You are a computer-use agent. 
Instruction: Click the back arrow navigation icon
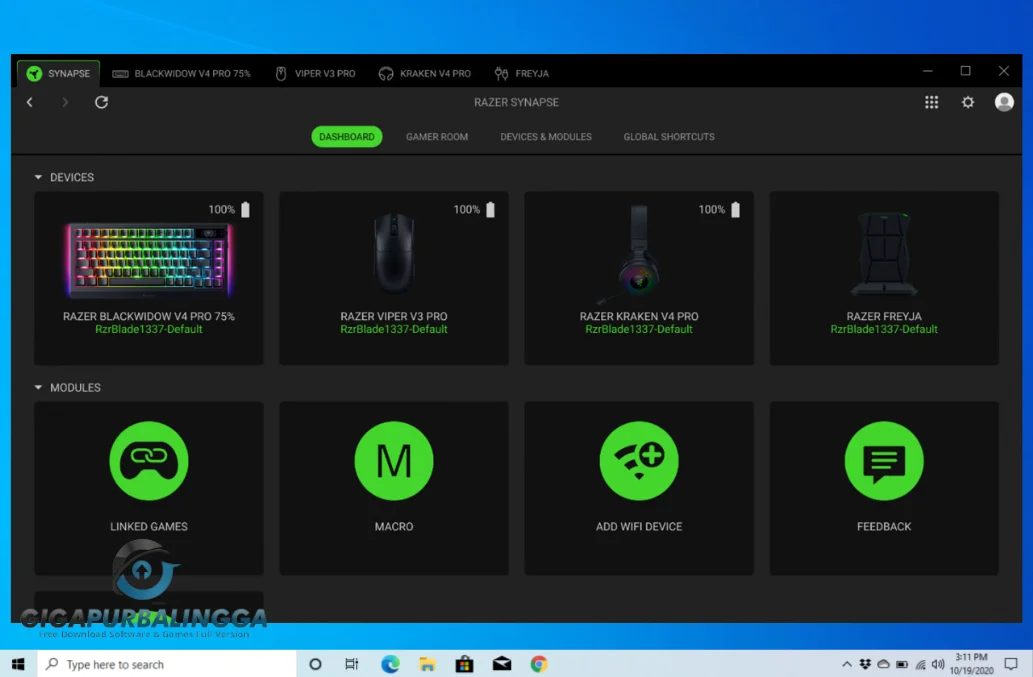(x=29, y=101)
